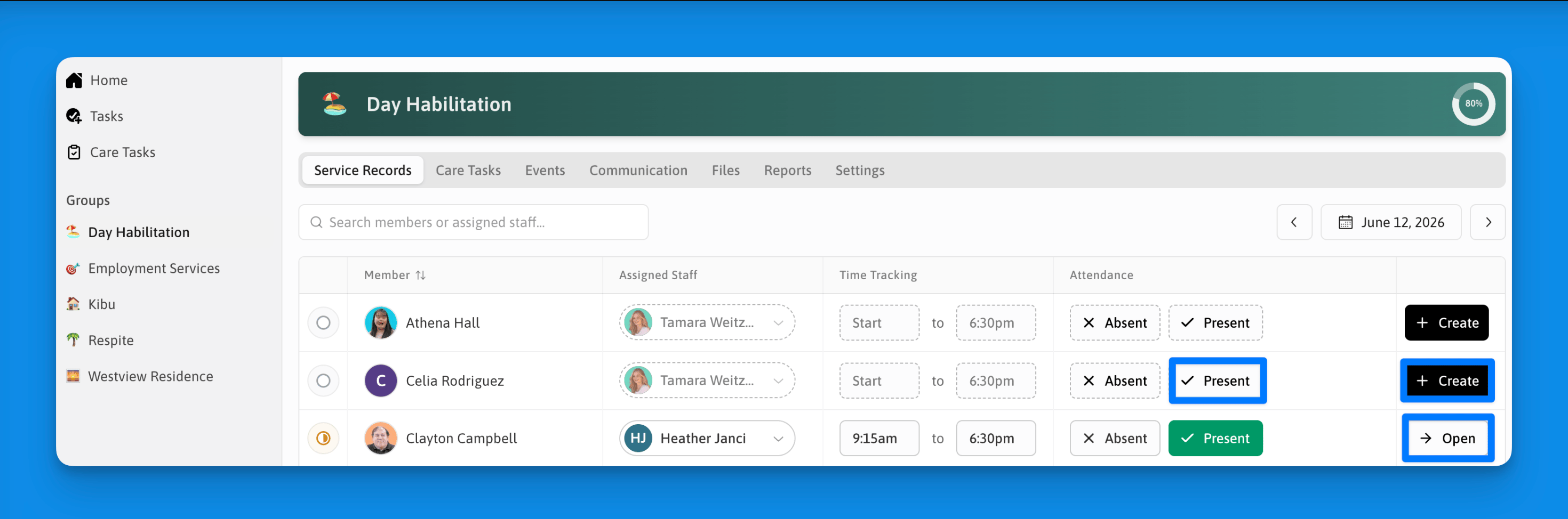
Task: Open the Events tab
Action: 545,171
